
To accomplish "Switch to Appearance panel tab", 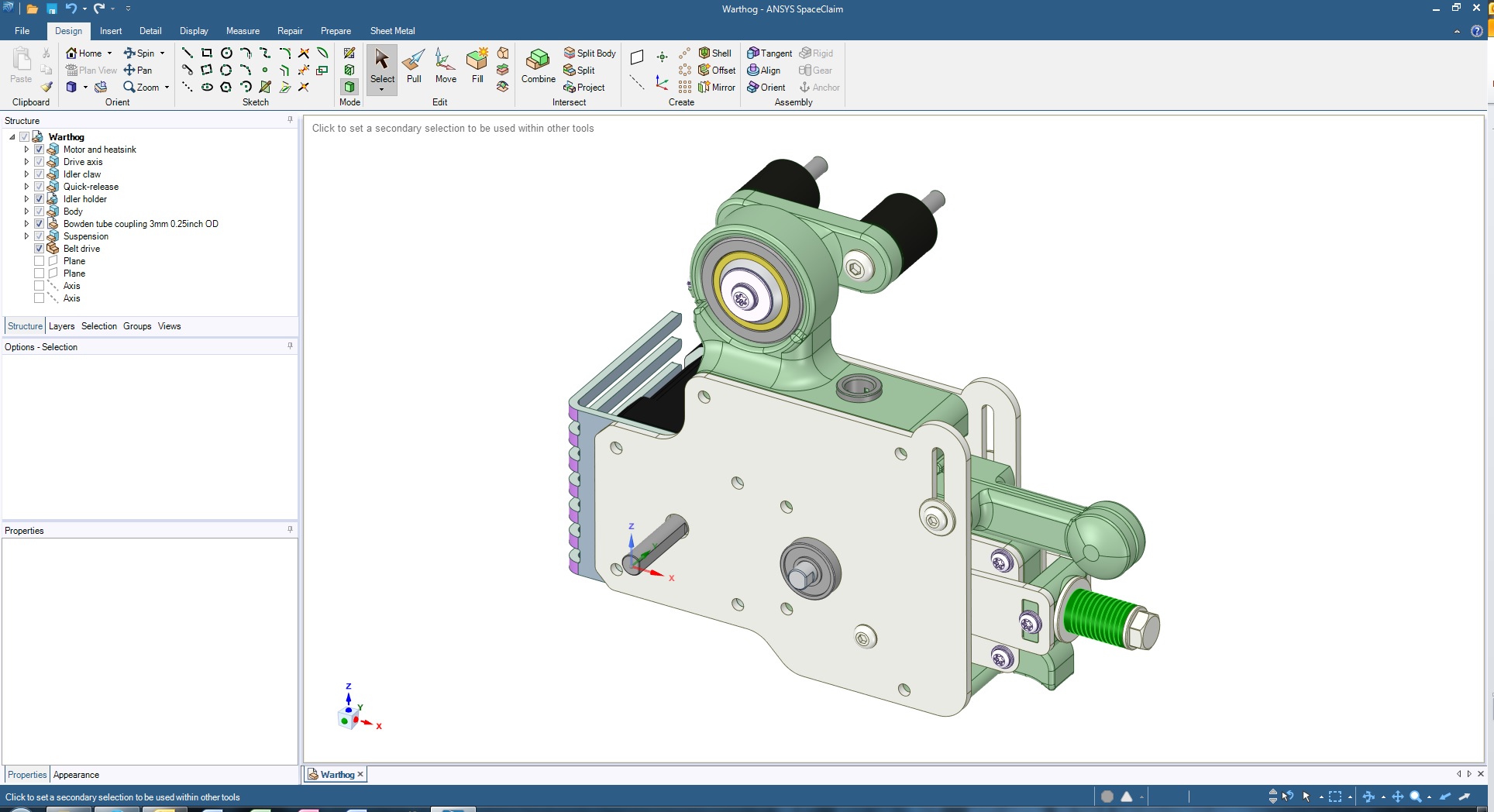I will (x=76, y=775).
